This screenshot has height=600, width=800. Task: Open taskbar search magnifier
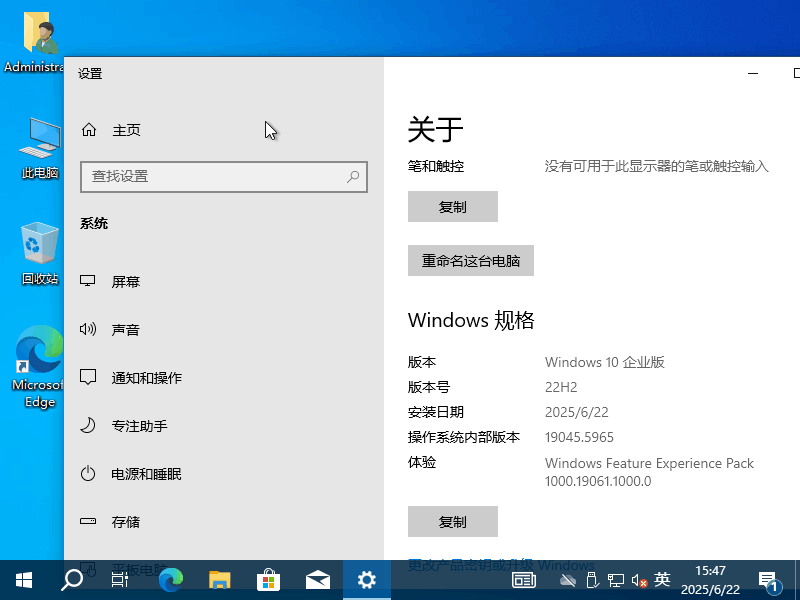click(x=71, y=580)
